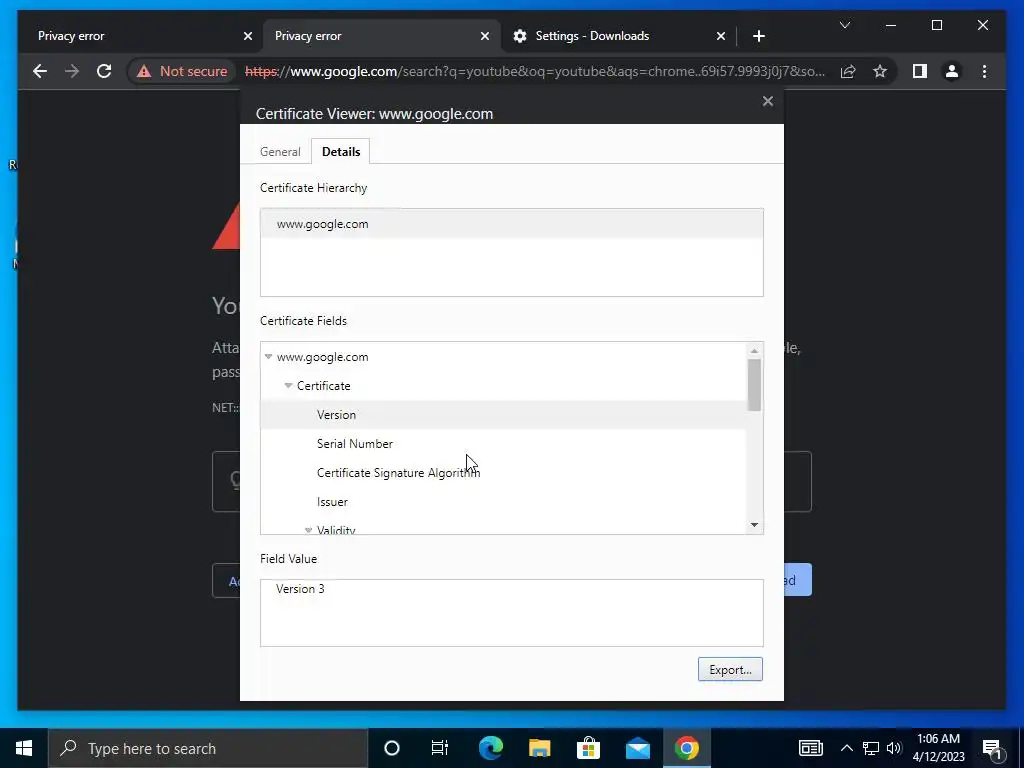Image resolution: width=1024 pixels, height=768 pixels.
Task: Click the Version 3 field value text
Action: [300, 588]
